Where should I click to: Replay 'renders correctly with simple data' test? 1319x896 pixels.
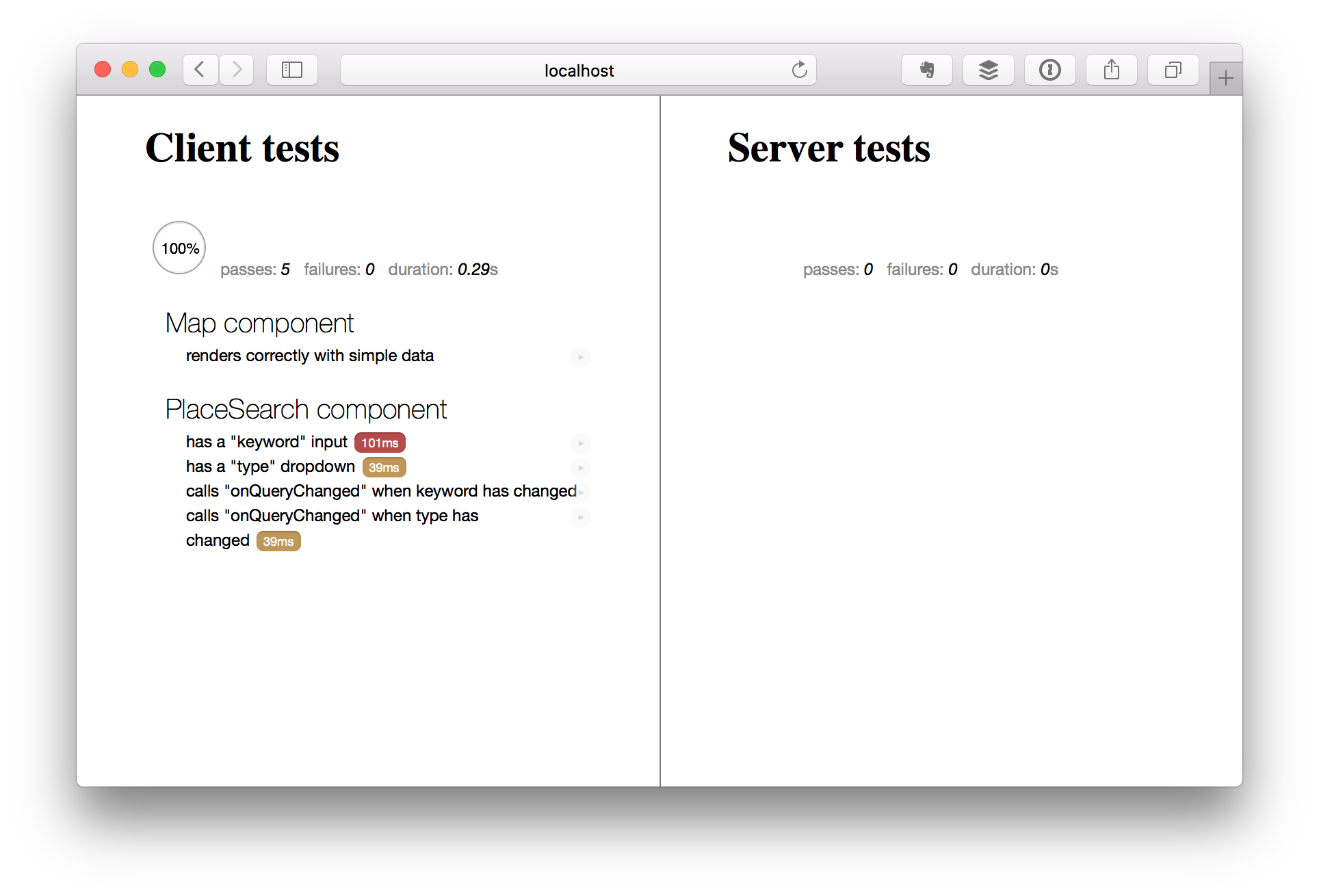pos(580,357)
